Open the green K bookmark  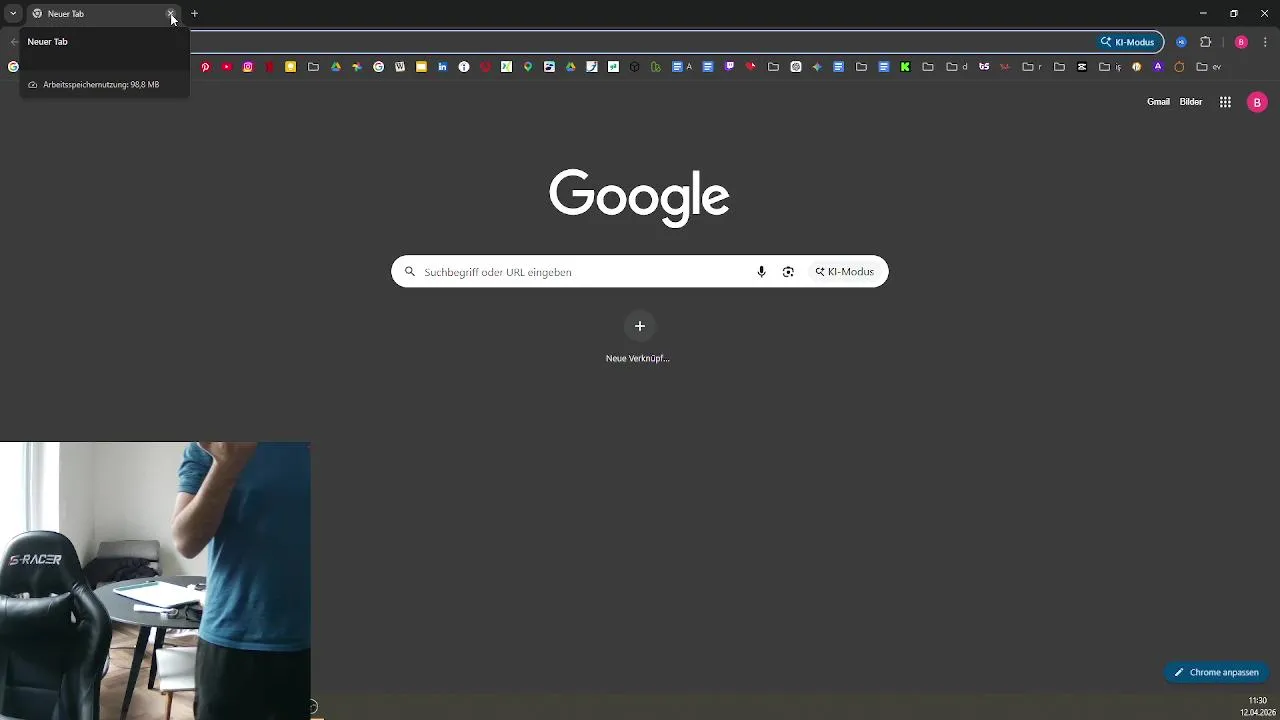(905, 67)
